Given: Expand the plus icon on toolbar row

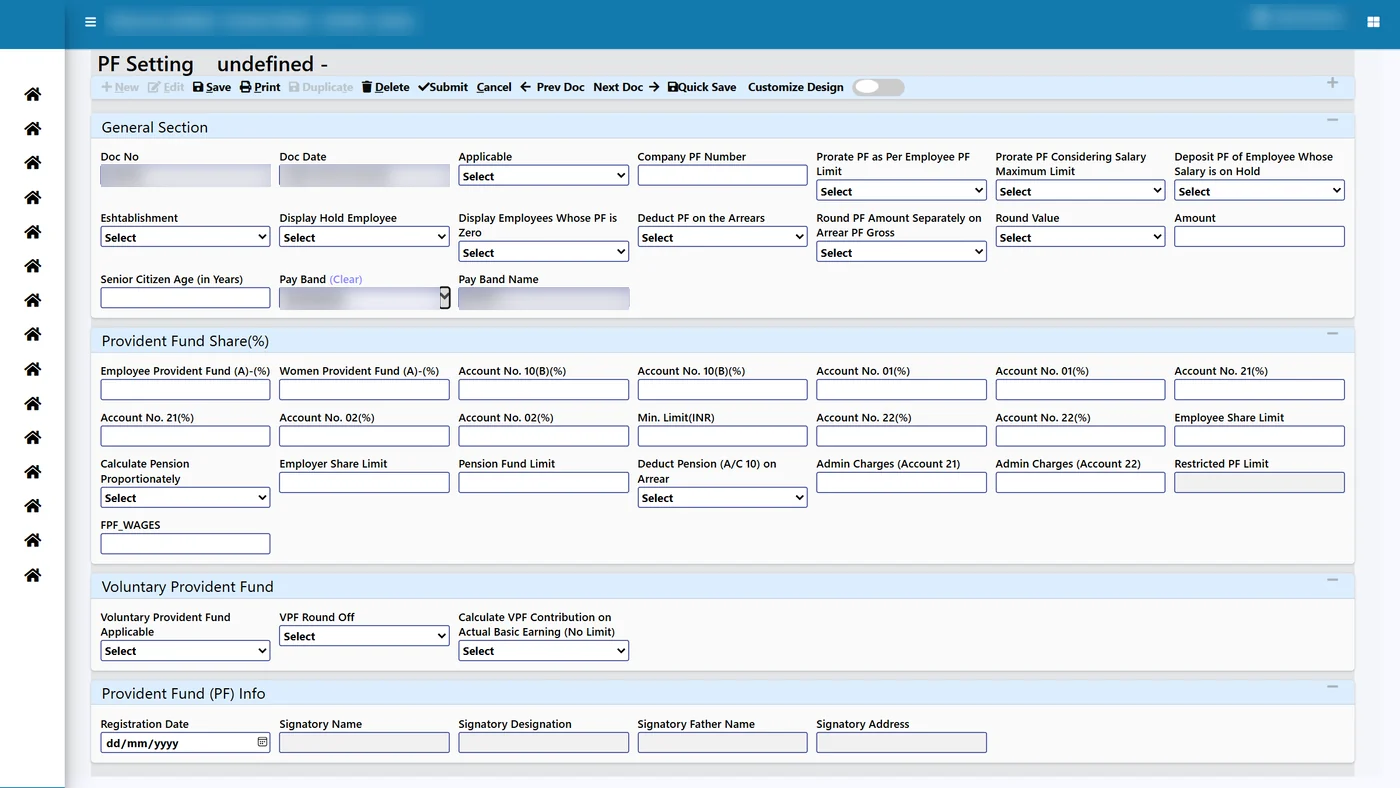Looking at the screenshot, I should tap(1332, 83).
